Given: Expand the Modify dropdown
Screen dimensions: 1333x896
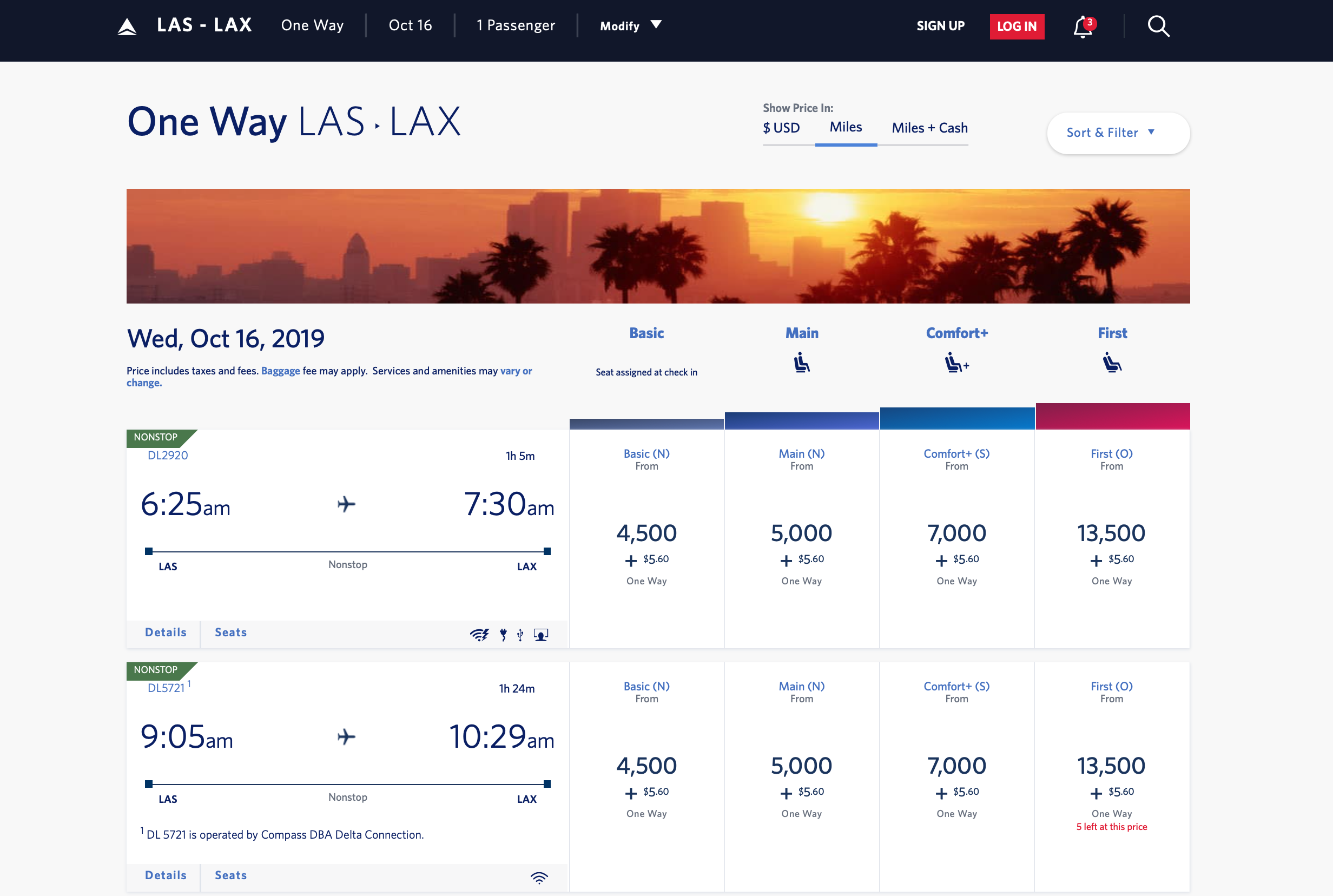Looking at the screenshot, I should point(631,26).
